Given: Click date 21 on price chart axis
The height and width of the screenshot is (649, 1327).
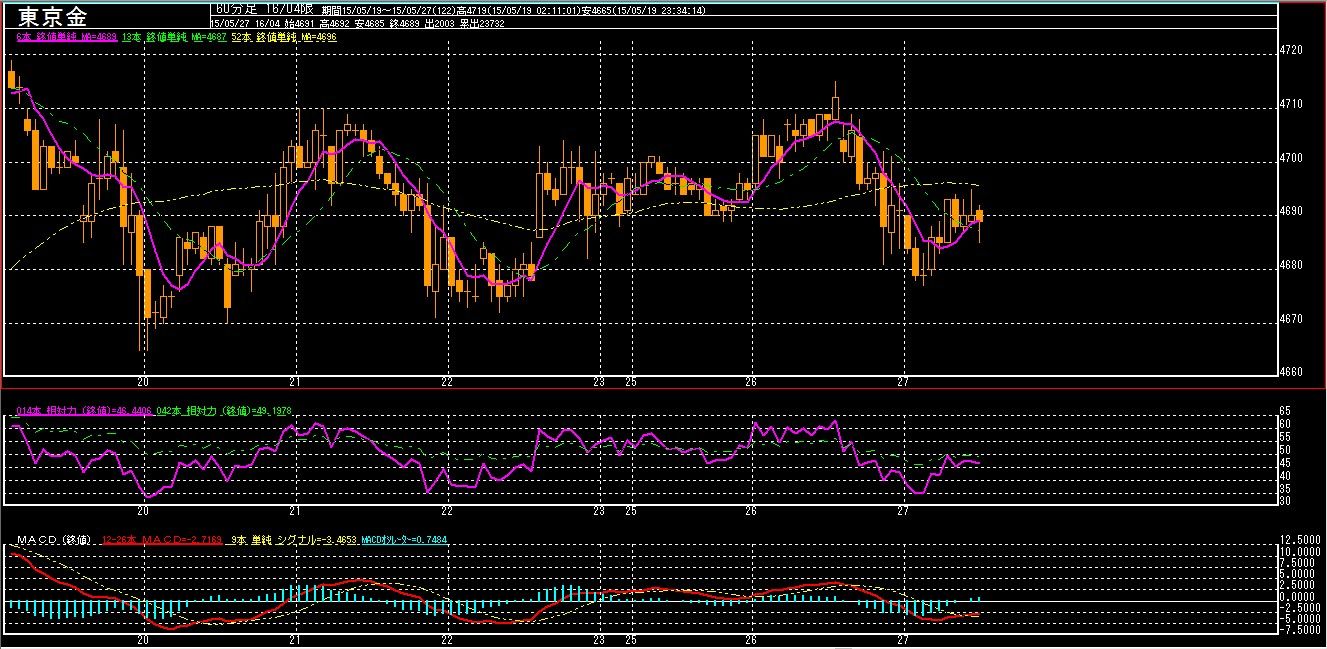Looking at the screenshot, I should point(296,382).
